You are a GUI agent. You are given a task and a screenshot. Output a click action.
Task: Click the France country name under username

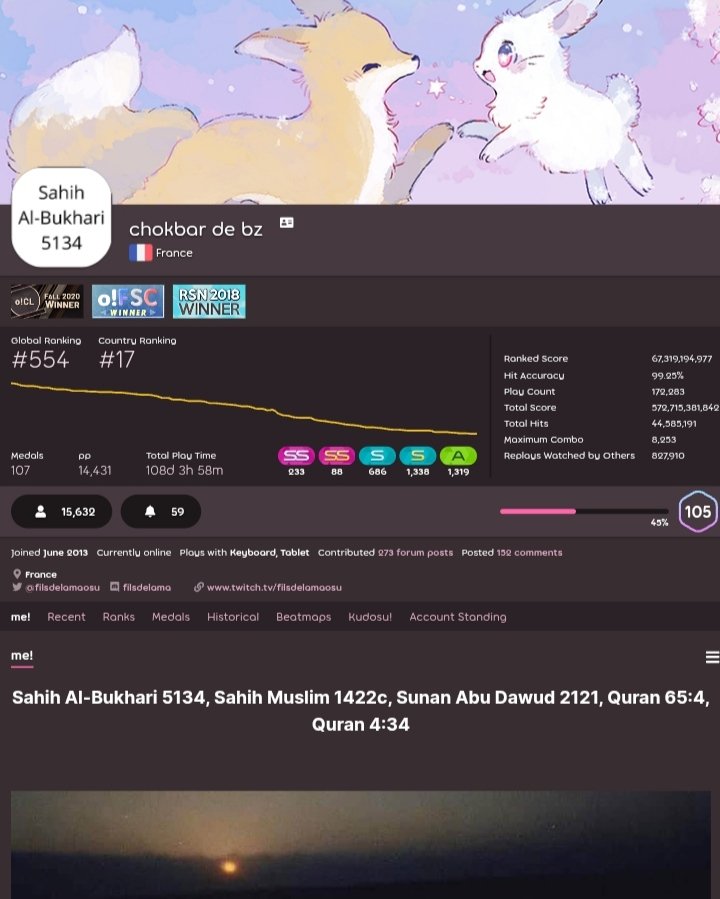[174, 253]
